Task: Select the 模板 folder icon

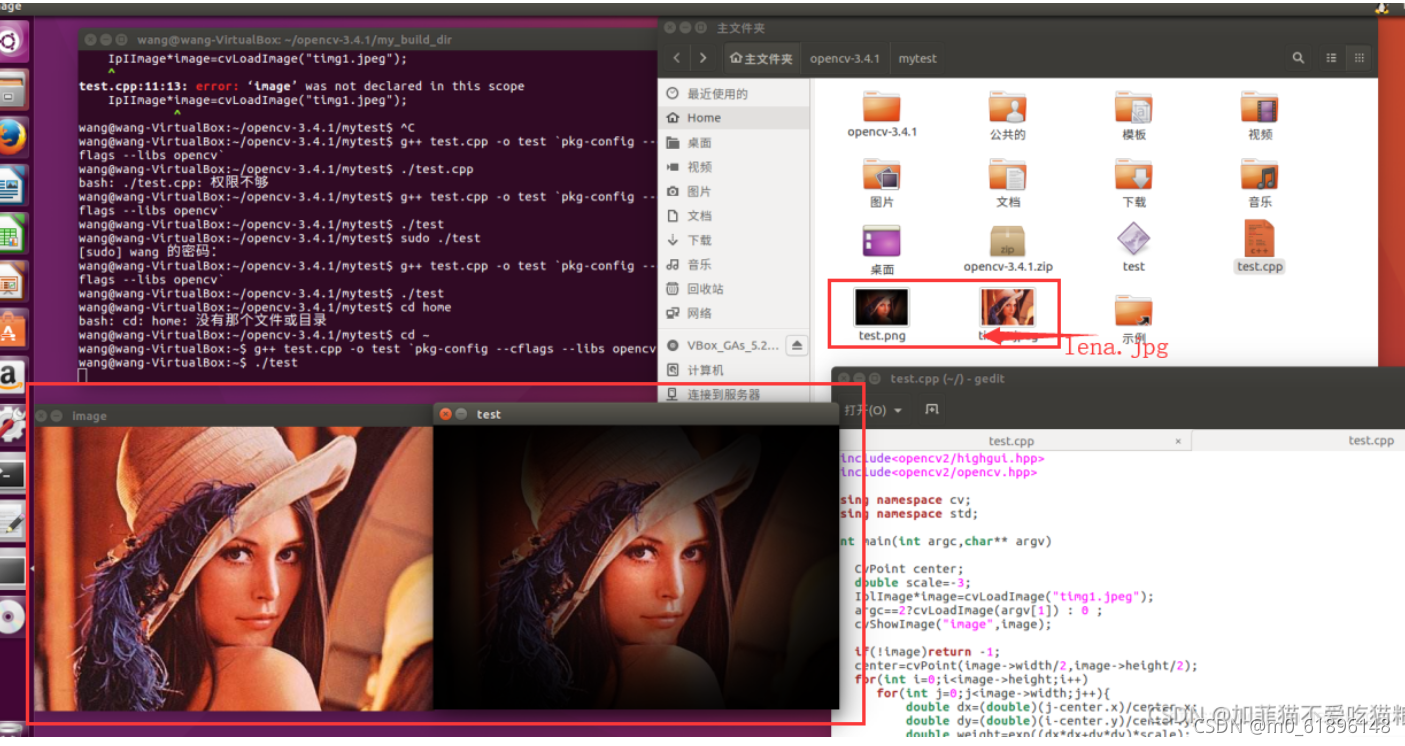Action: (1134, 107)
